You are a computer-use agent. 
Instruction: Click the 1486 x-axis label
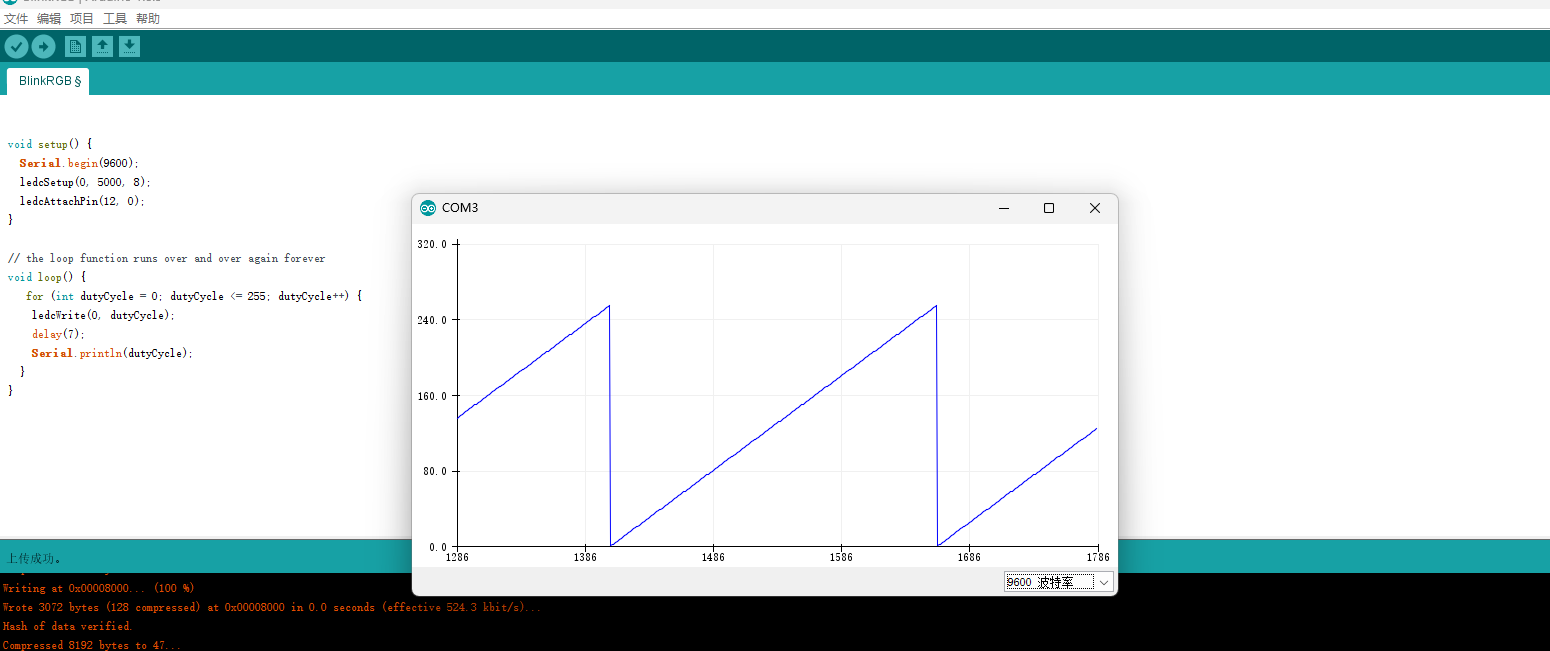[x=713, y=557]
